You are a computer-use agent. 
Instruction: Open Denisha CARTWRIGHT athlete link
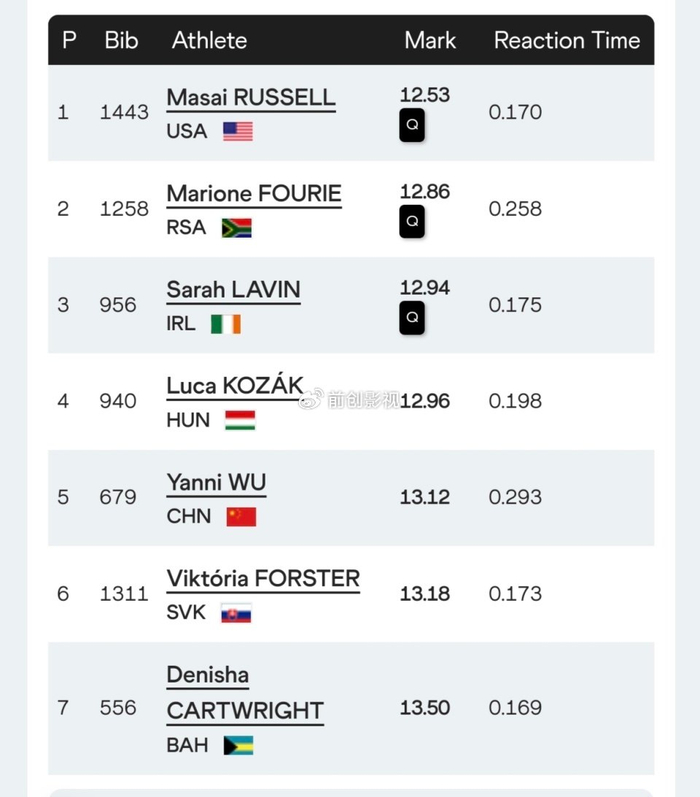245,692
